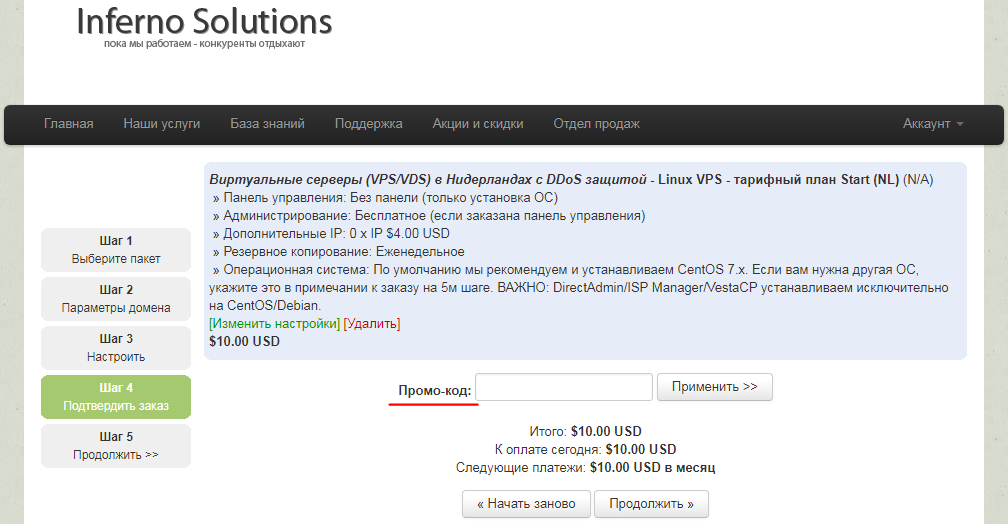Select Шаг 3 Настроить step
Image resolution: width=1008 pixels, height=524 pixels.
click(116, 347)
